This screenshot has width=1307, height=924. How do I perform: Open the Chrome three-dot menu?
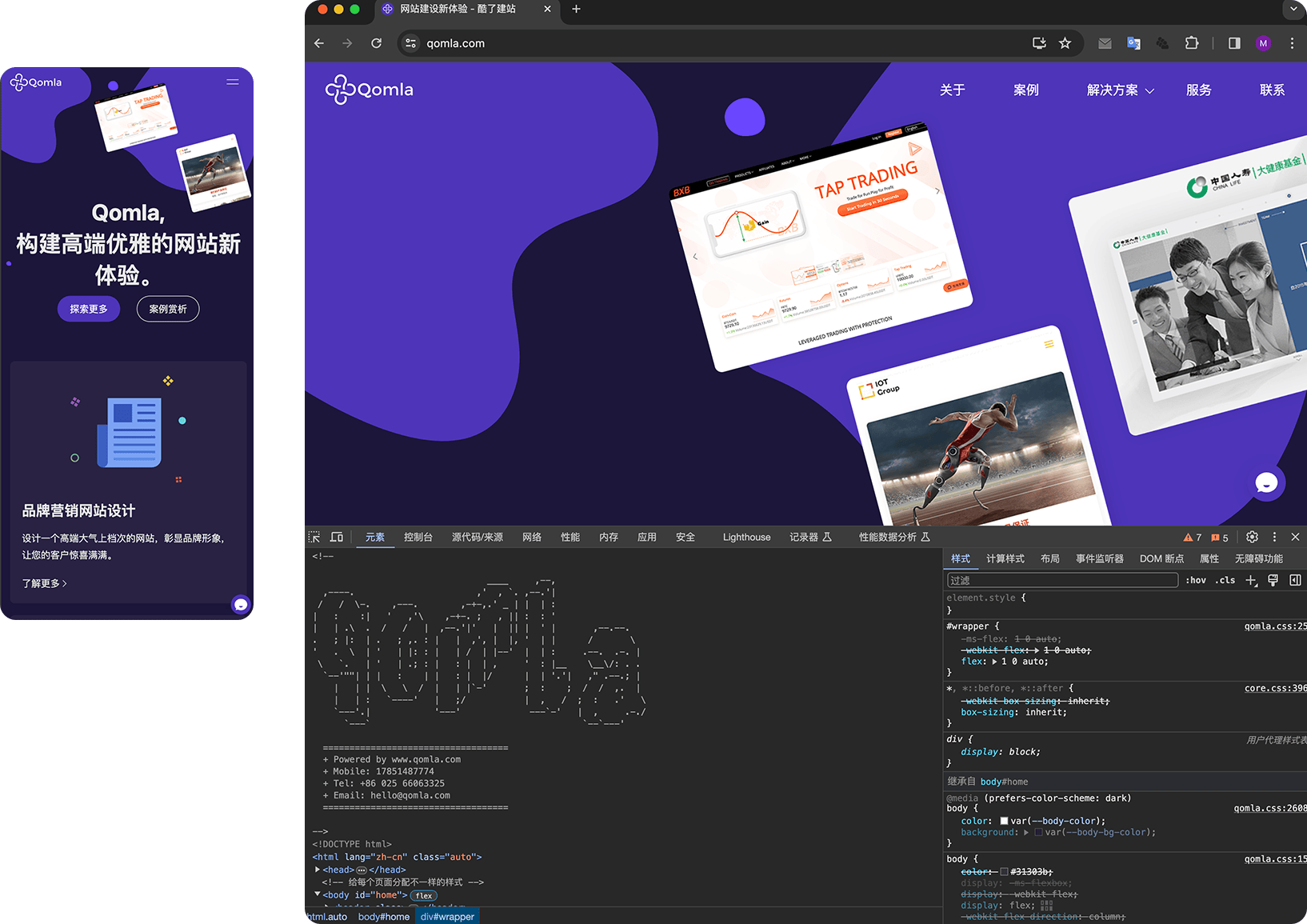coord(1292,43)
